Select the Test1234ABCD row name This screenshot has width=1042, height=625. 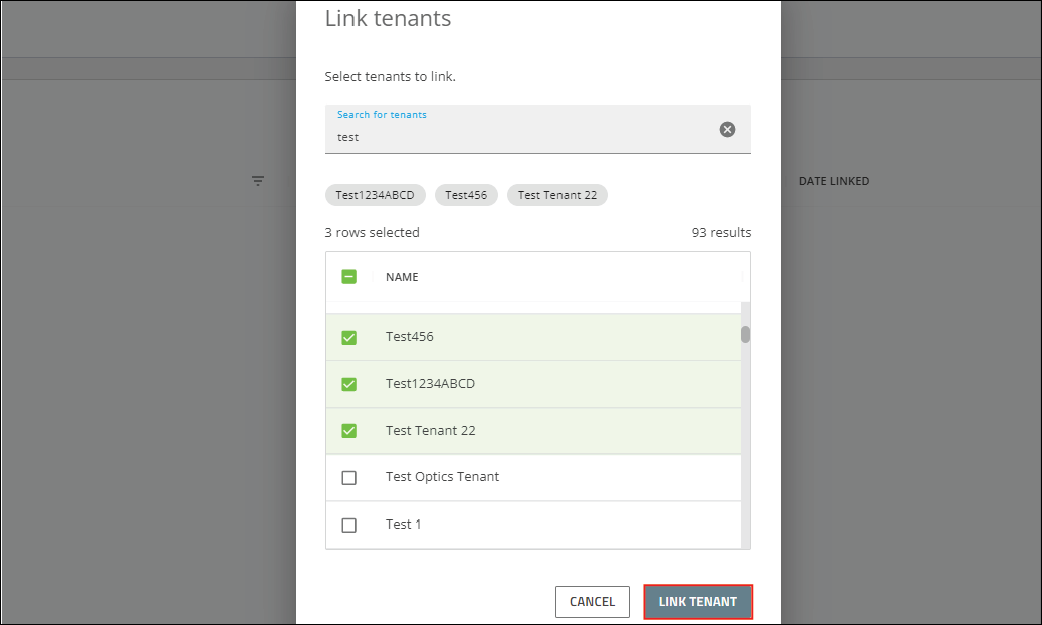click(430, 384)
